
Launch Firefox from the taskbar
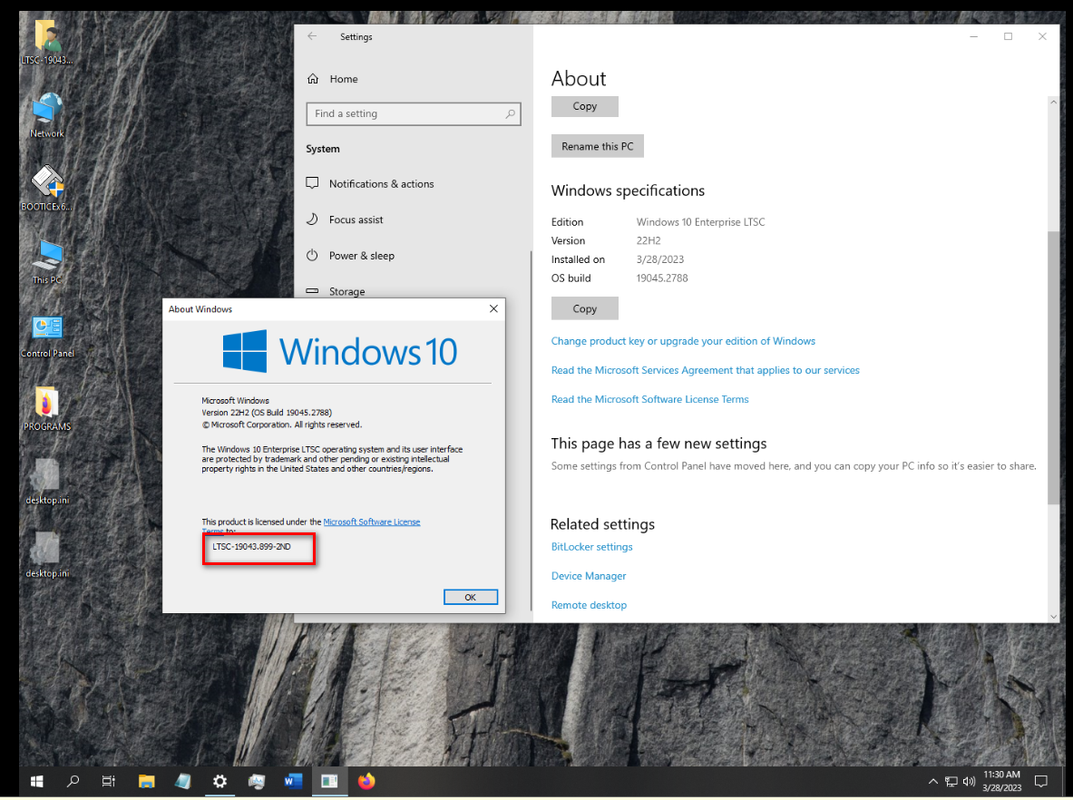367,781
